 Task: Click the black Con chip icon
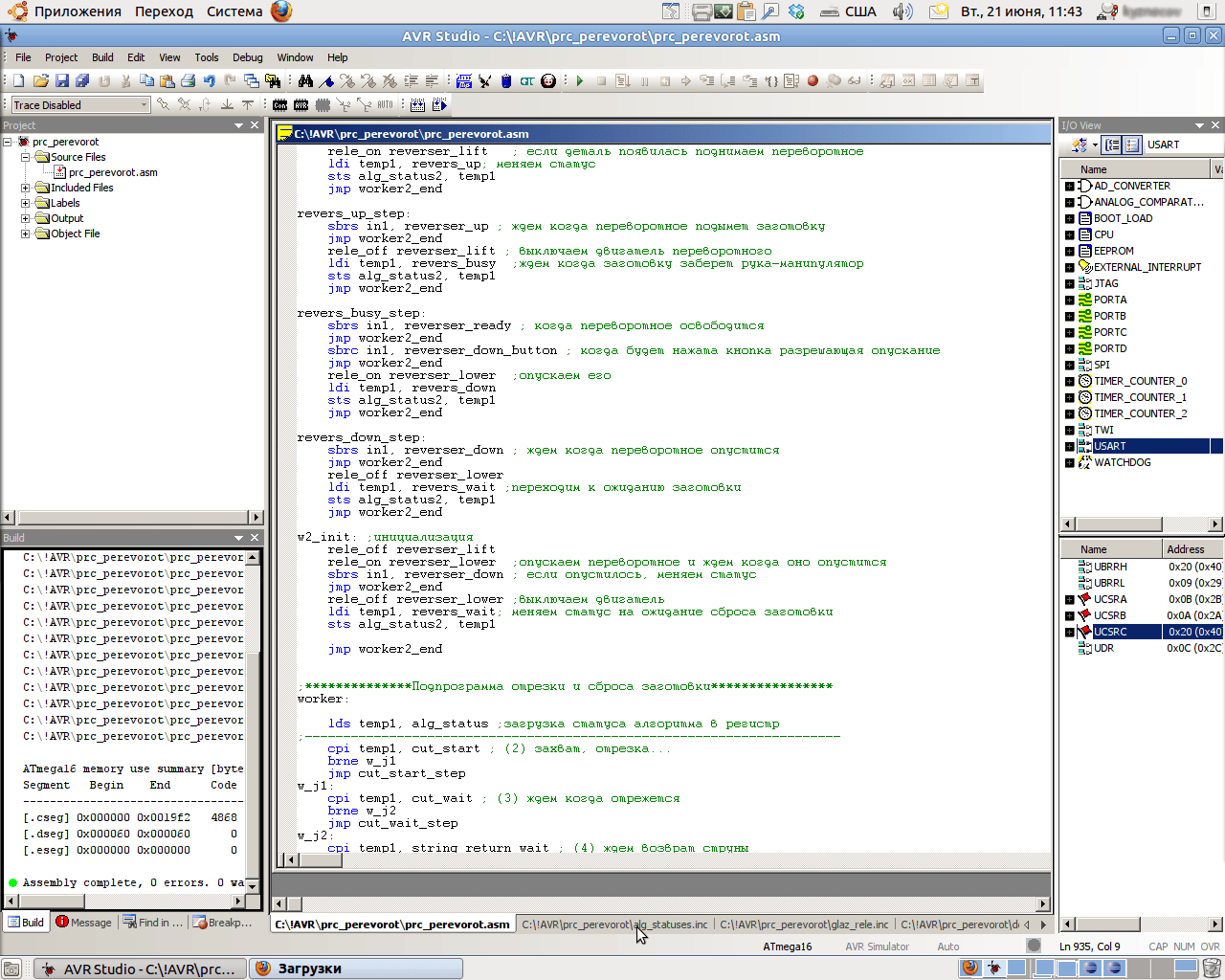click(x=279, y=105)
